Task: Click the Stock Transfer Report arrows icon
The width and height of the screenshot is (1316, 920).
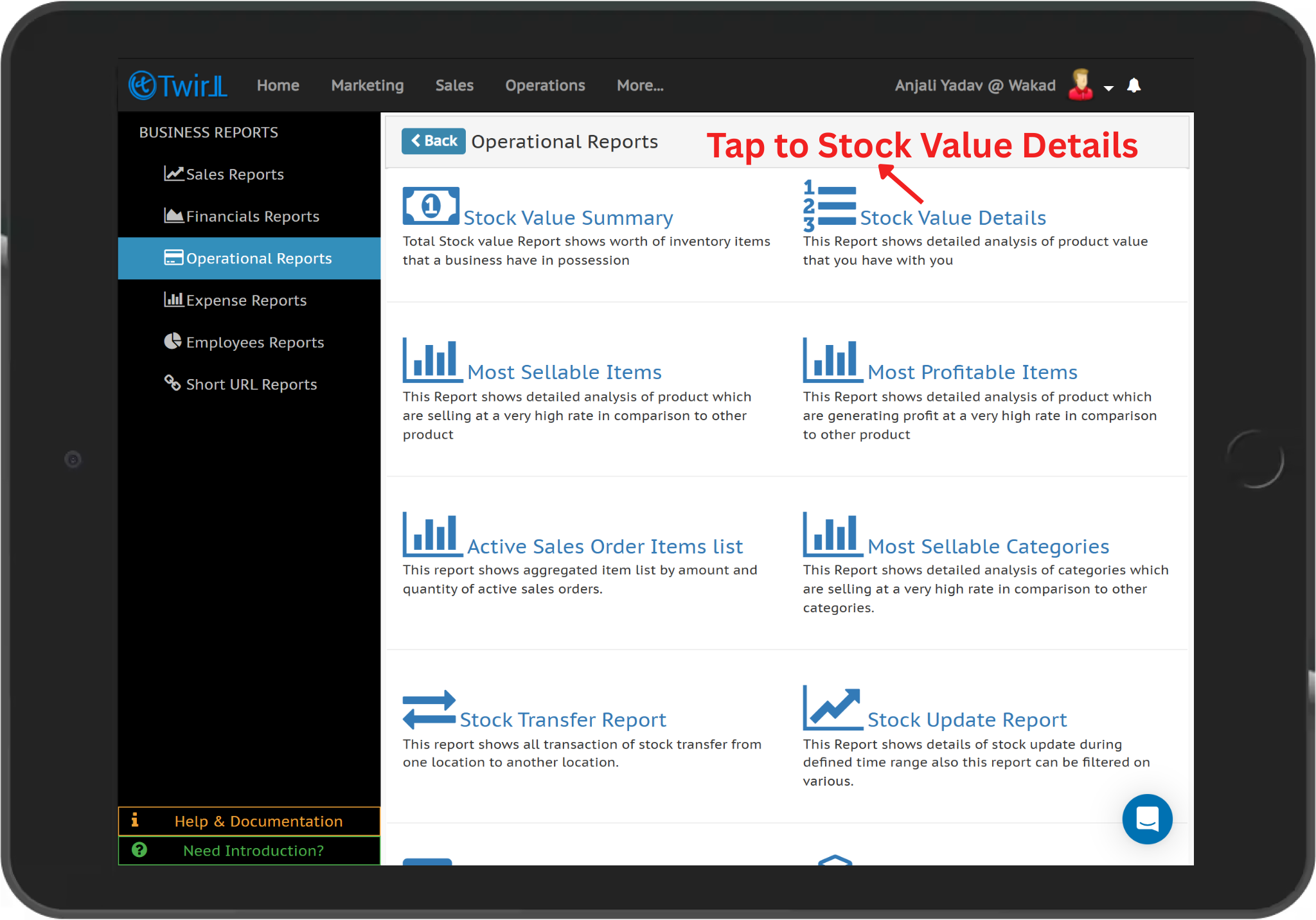Action: coord(429,709)
